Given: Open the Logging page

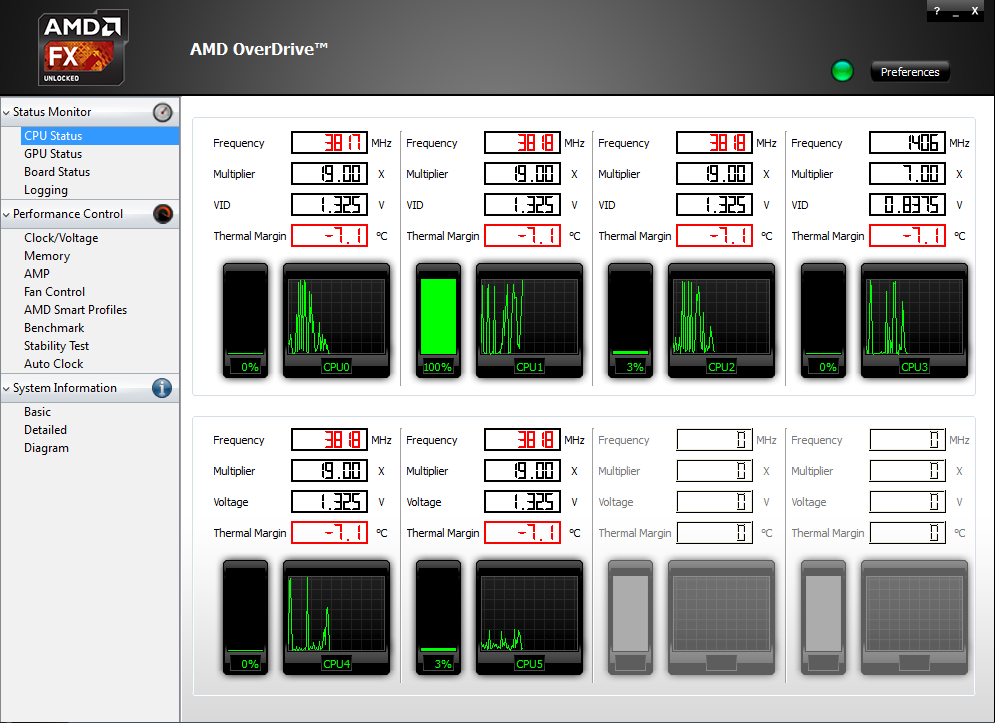Looking at the screenshot, I should click(x=46, y=190).
